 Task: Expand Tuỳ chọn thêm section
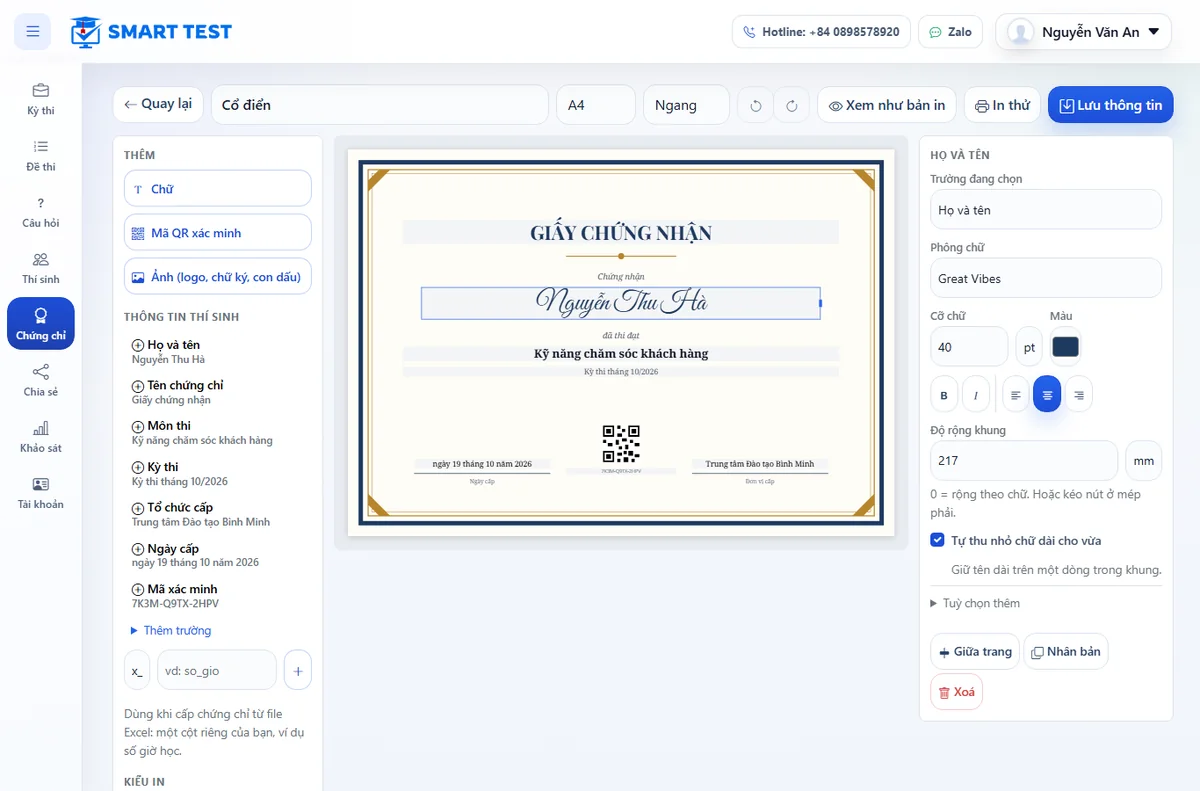point(975,603)
